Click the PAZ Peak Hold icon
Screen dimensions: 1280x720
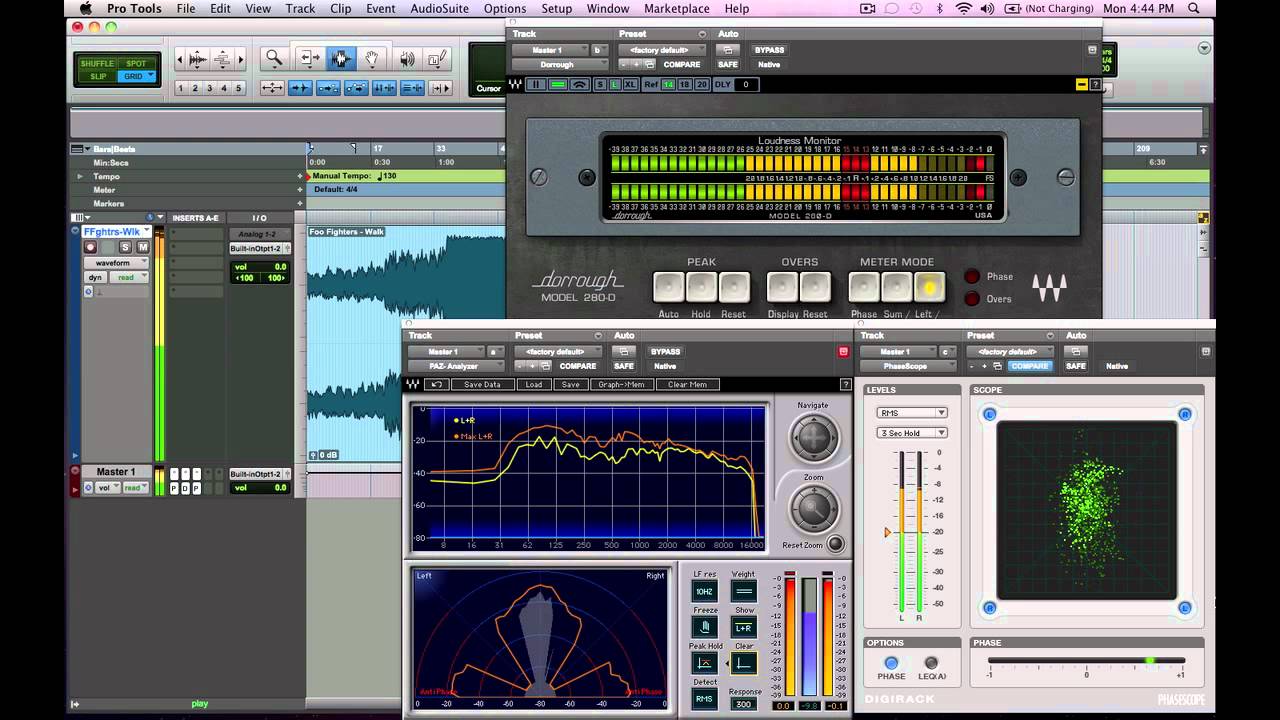tap(705, 663)
